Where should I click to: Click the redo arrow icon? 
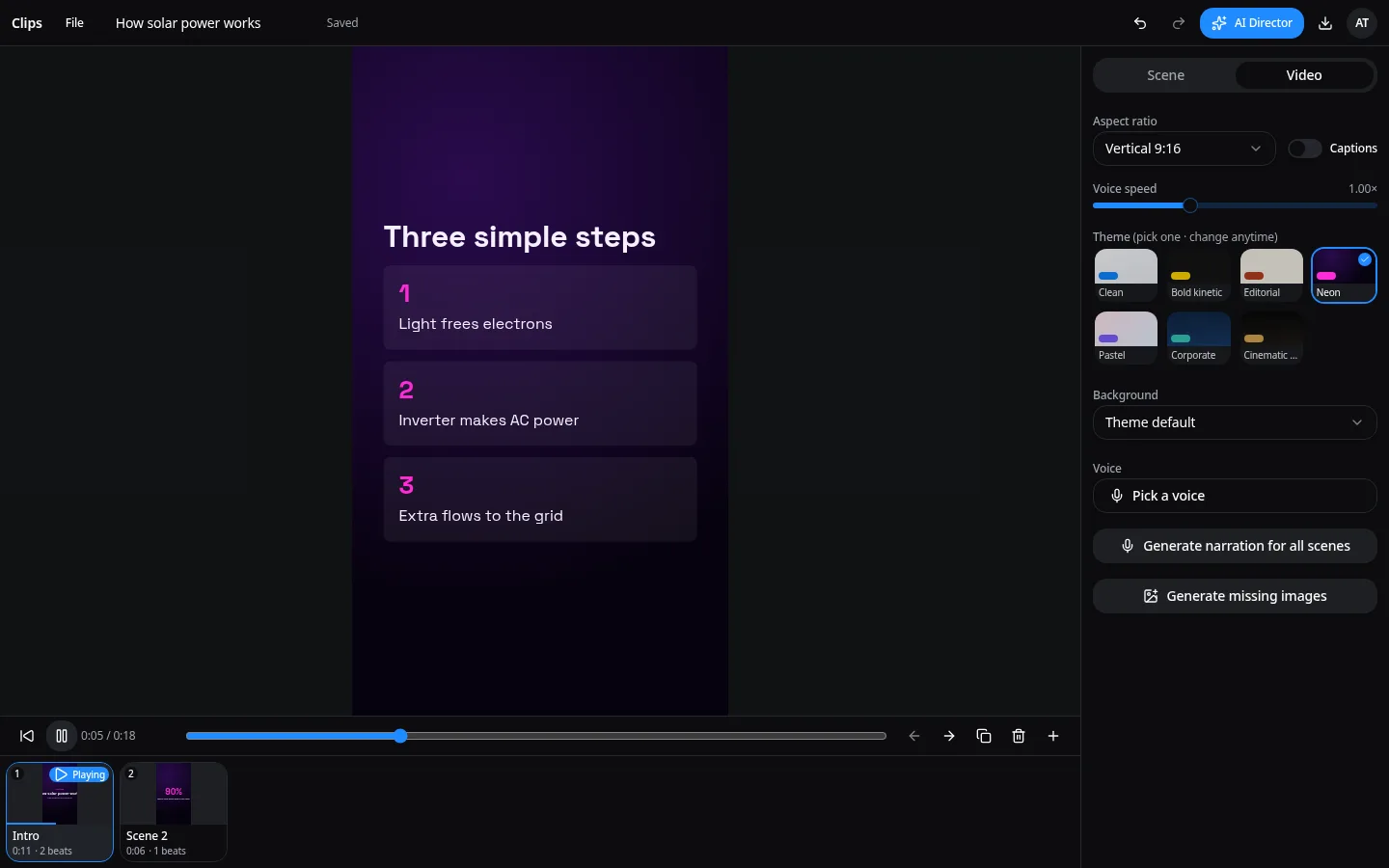(1178, 23)
